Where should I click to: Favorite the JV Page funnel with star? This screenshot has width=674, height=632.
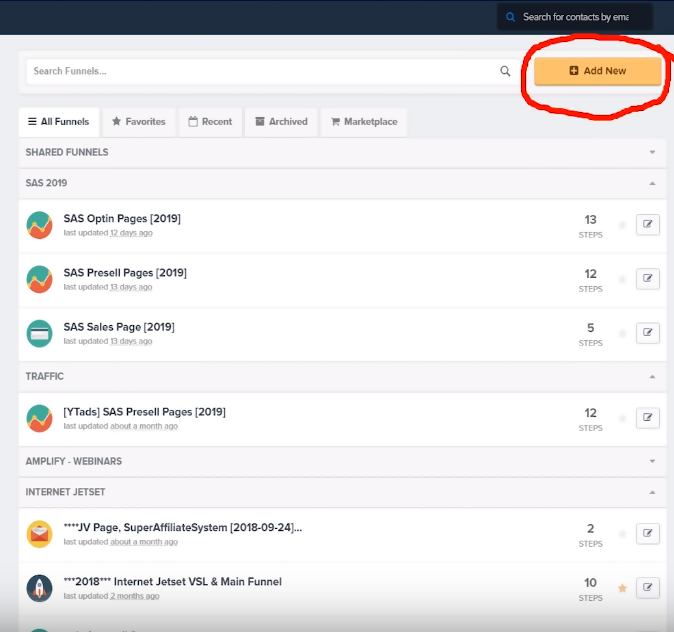click(x=622, y=534)
